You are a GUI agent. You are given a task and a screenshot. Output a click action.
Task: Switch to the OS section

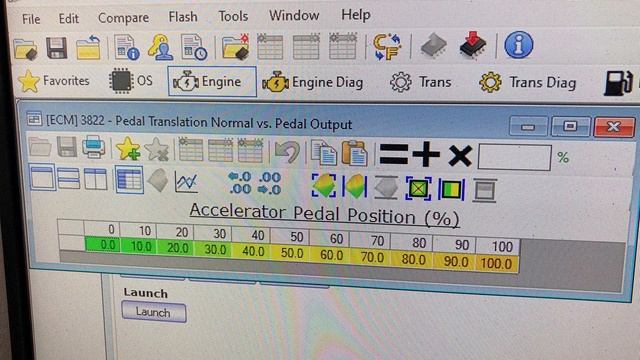[131, 80]
